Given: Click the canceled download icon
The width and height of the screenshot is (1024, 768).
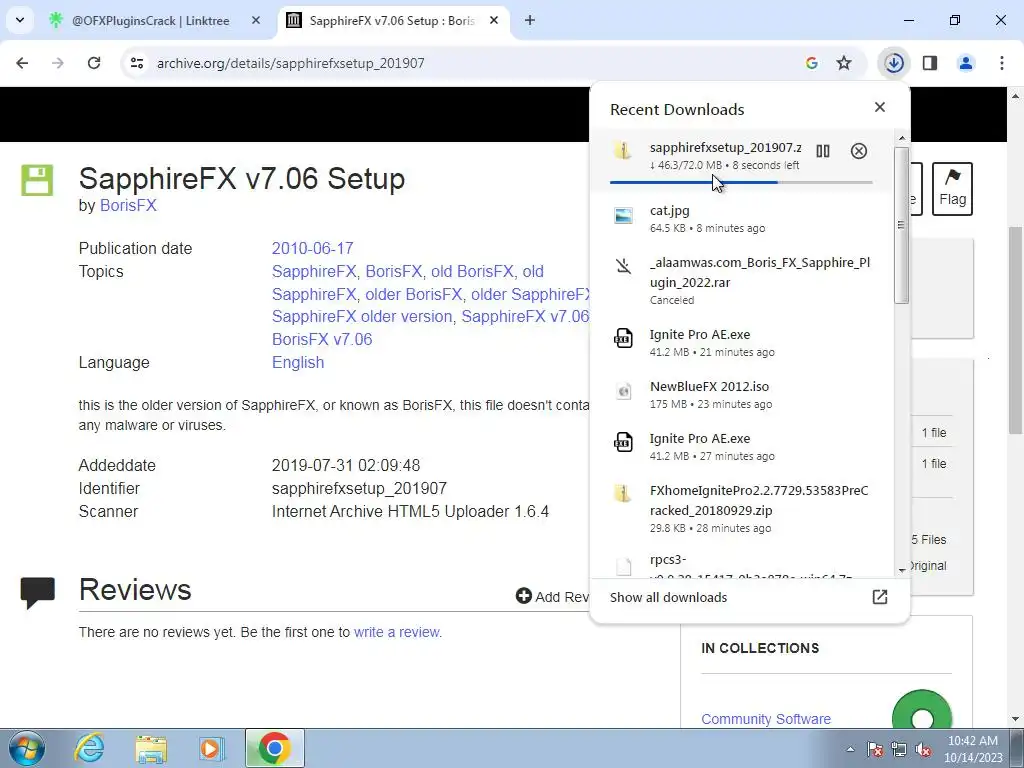Looking at the screenshot, I should 624,266.
